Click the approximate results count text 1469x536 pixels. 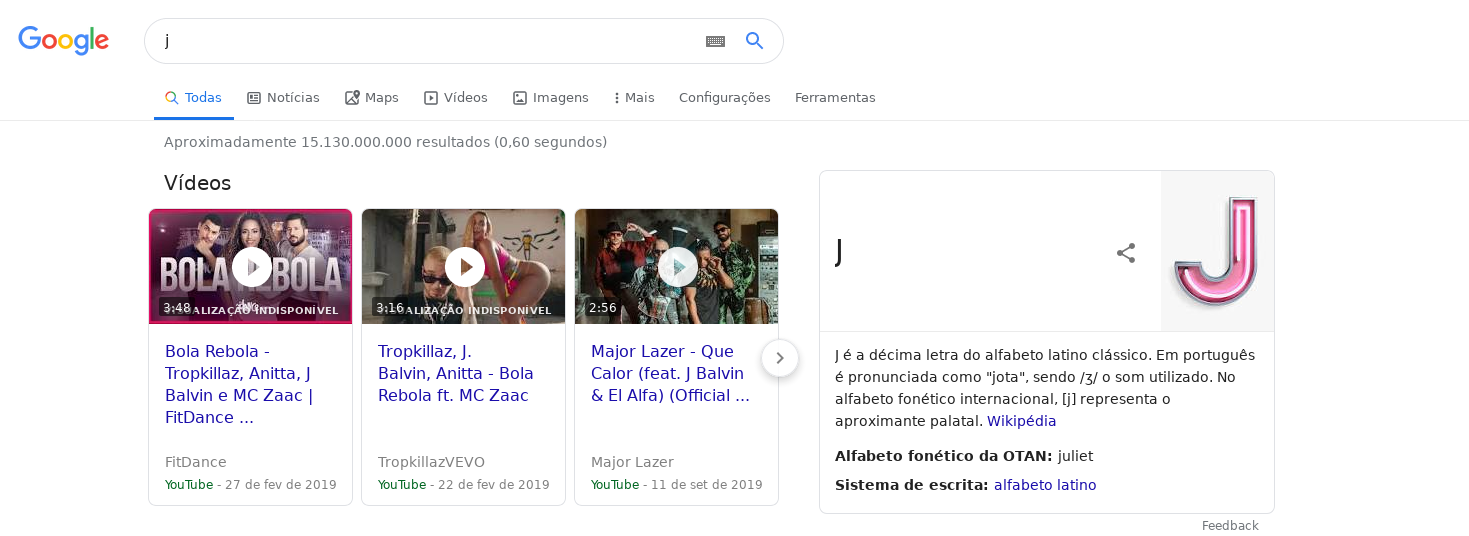tap(385, 142)
